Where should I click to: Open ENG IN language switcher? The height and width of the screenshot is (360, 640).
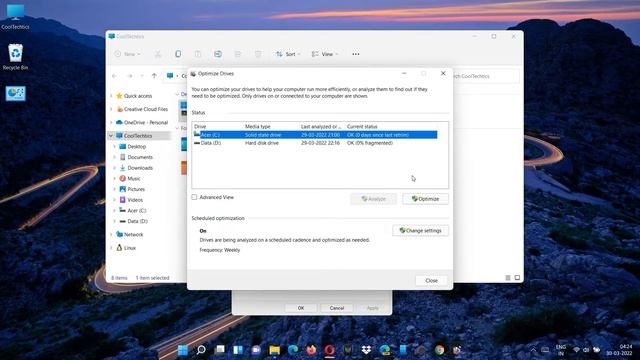[561, 350]
